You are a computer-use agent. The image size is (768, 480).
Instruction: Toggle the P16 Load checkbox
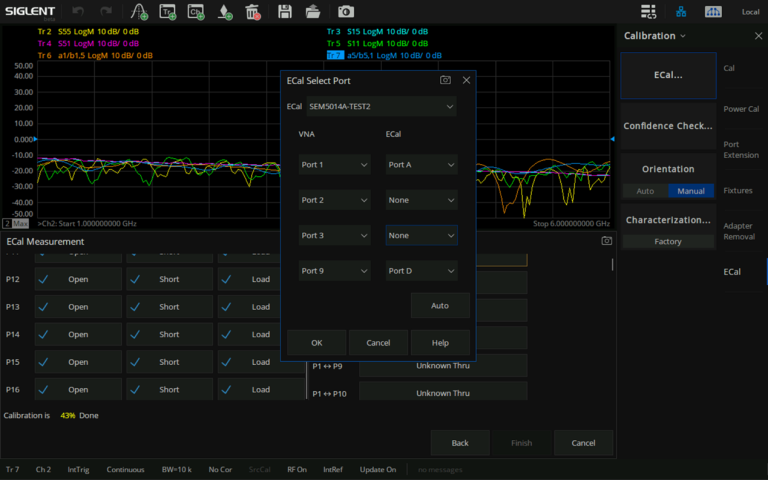(x=227, y=389)
